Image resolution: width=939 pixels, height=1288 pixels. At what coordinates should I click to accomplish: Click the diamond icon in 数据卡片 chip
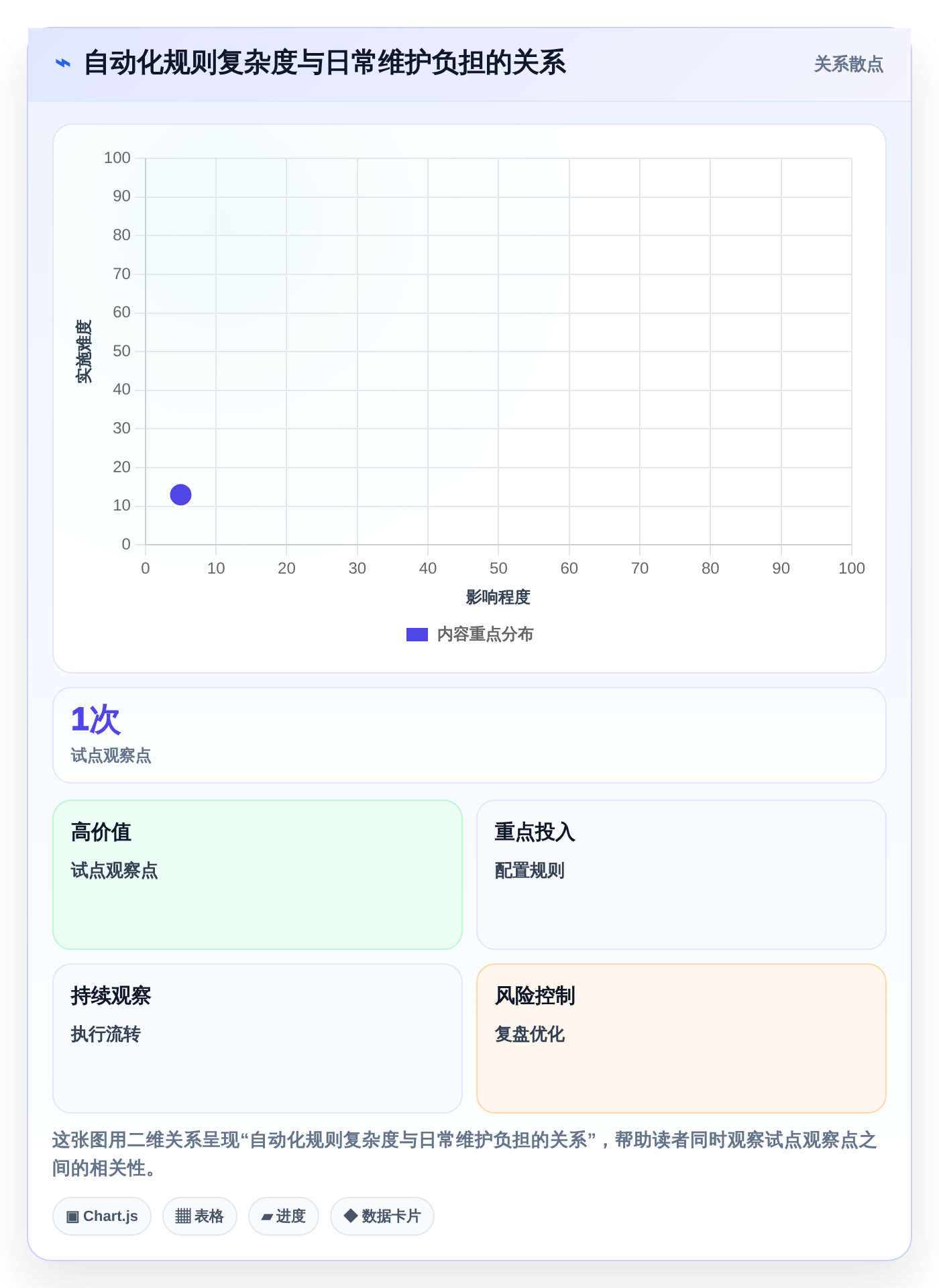click(x=350, y=1216)
